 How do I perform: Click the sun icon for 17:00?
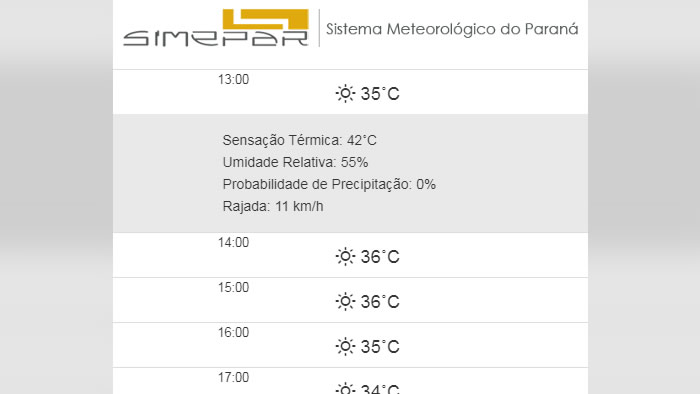coord(345,388)
